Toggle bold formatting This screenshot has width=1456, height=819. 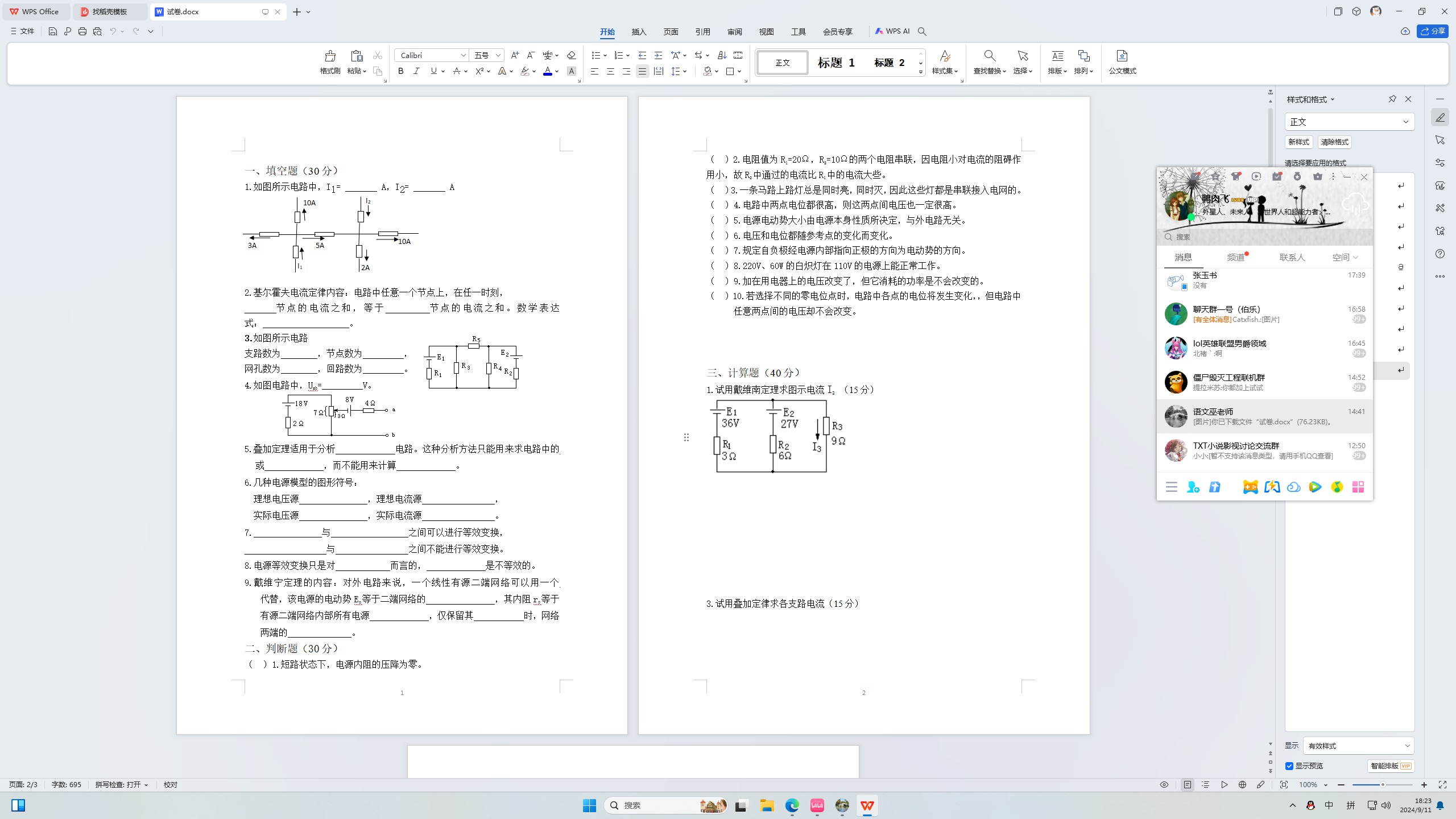[400, 71]
